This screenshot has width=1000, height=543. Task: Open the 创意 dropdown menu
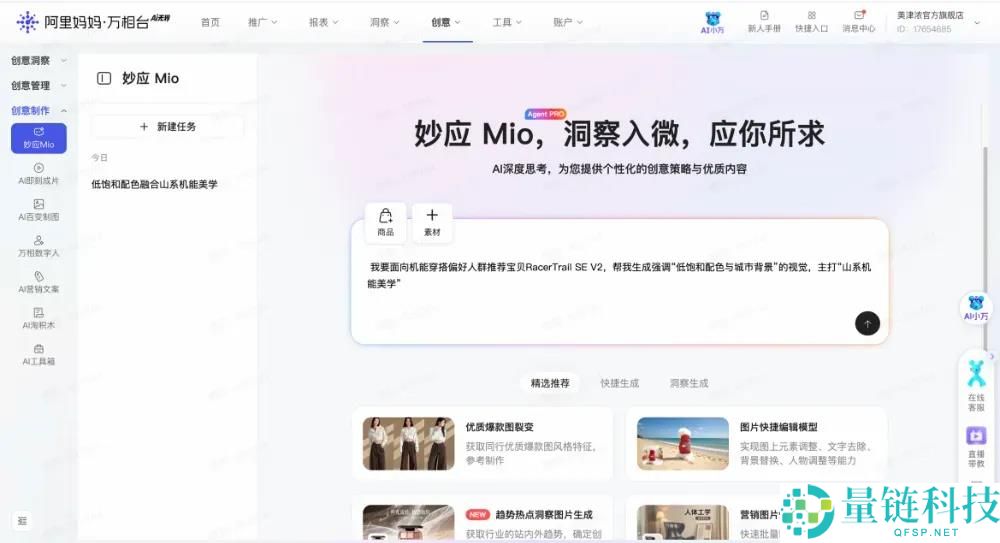coord(446,22)
